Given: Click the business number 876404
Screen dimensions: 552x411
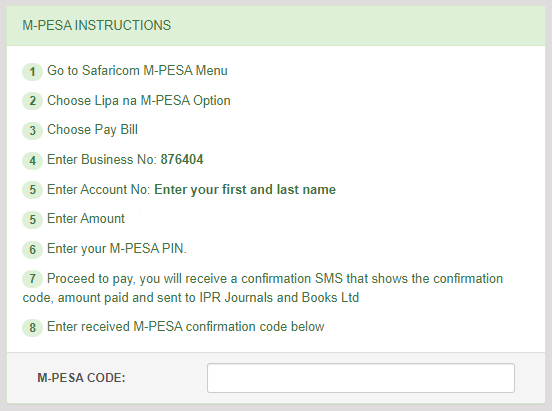Looking at the screenshot, I should (x=182, y=160).
